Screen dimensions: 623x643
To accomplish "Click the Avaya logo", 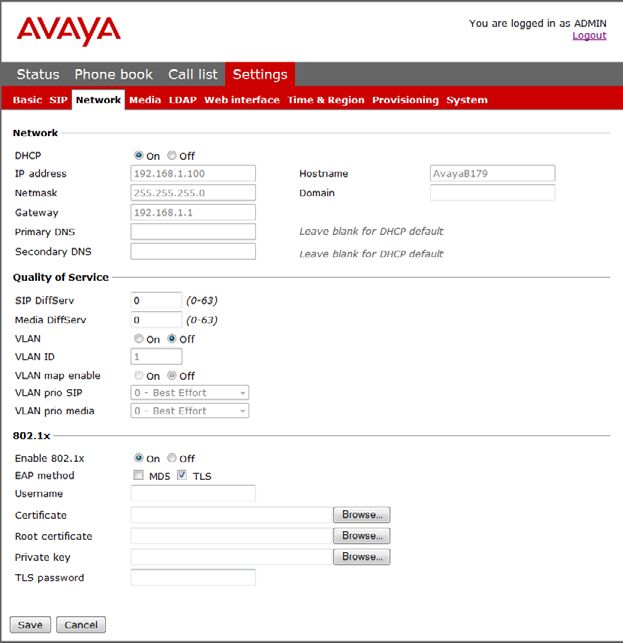I will (68, 31).
